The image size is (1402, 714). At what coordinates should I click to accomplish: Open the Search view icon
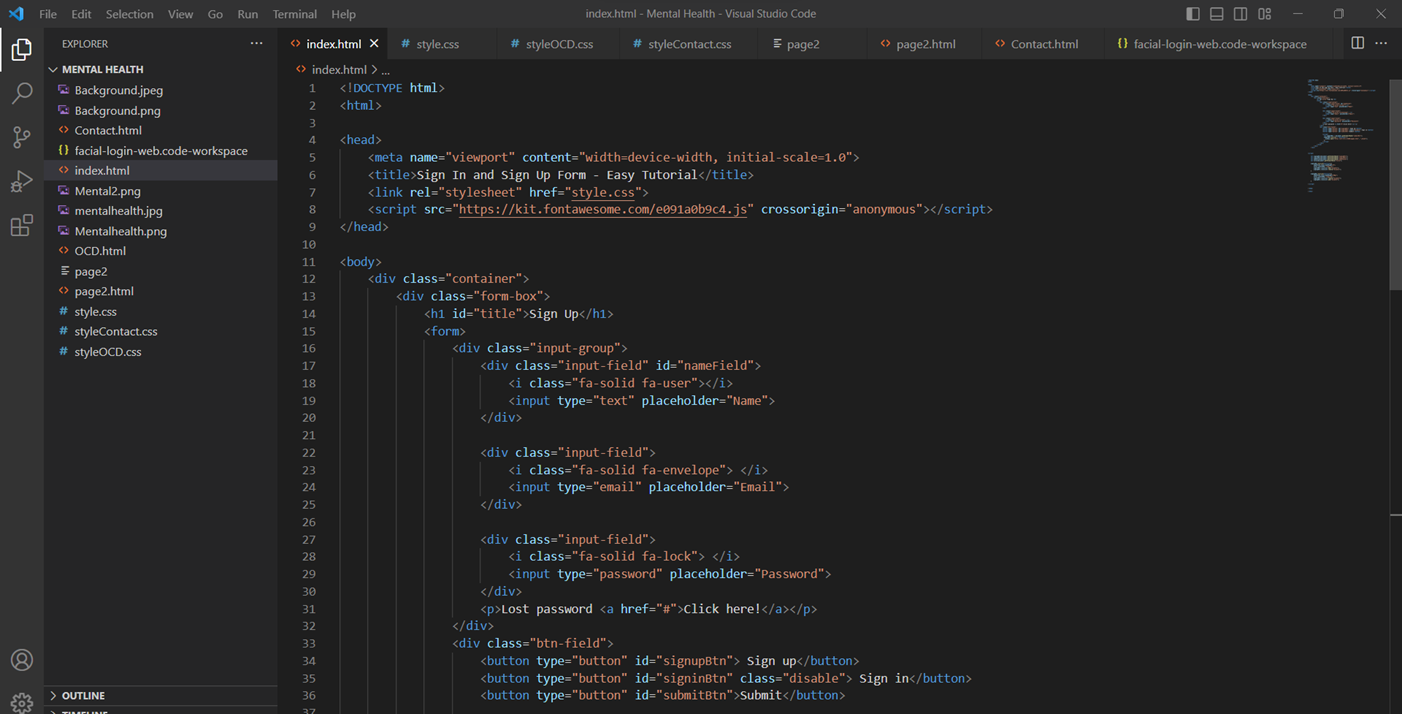tap(21, 93)
